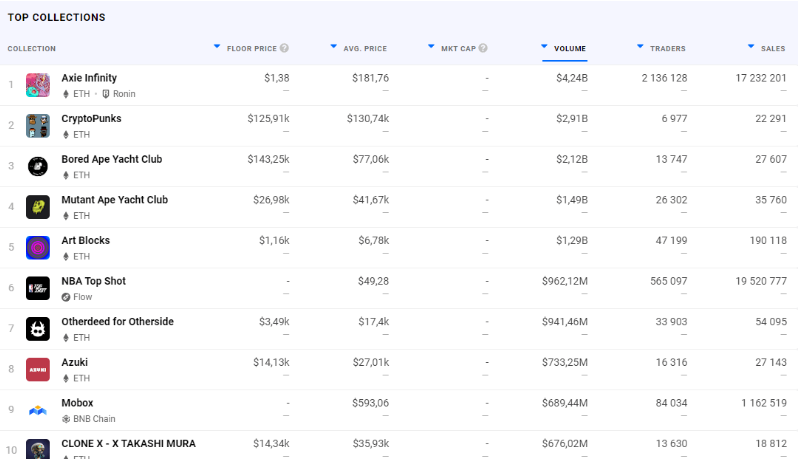Open the NBA Top Shot link
Image resolution: width=799 pixels, height=459 pixels.
(x=93, y=281)
